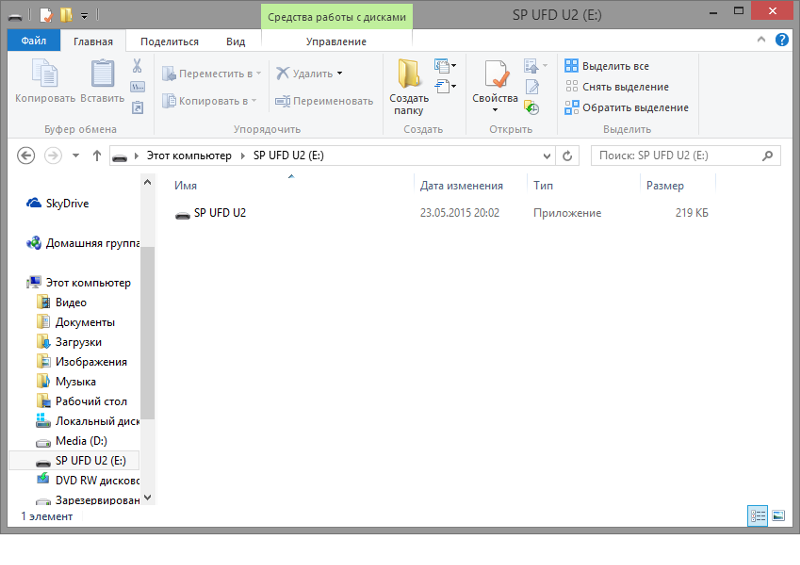Click the Up one level arrow
Image resolution: width=800 pixels, height=565 pixels.
coord(97,156)
